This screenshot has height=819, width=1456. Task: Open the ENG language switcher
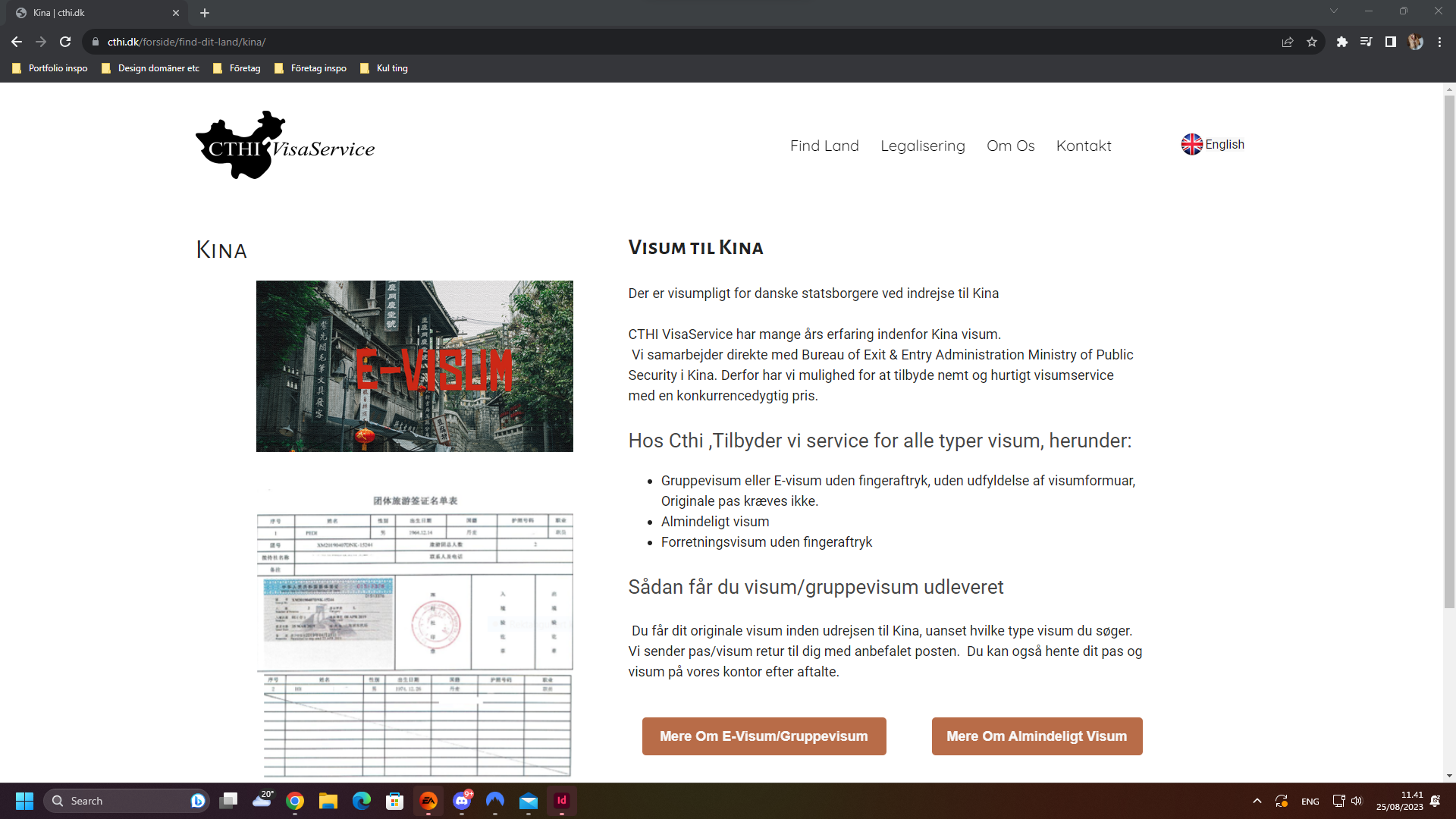pyautogui.click(x=1310, y=802)
